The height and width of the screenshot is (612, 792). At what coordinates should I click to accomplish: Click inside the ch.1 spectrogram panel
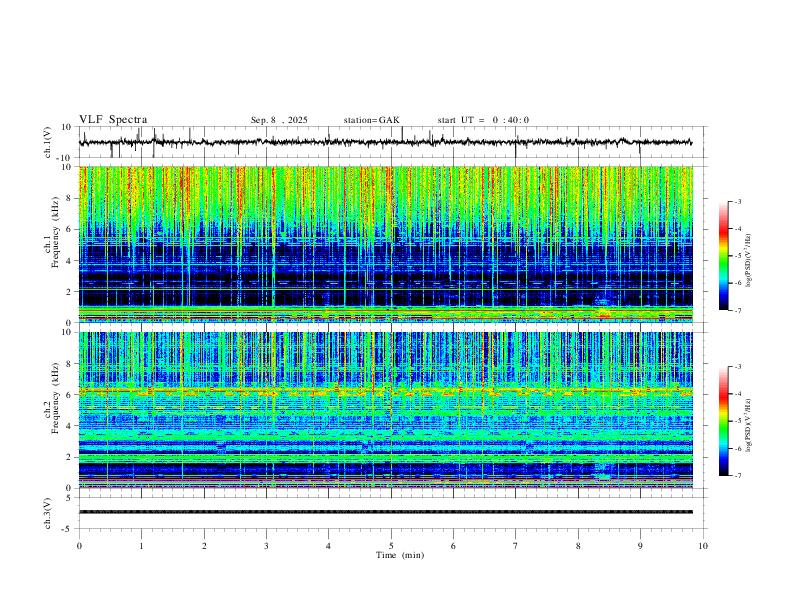point(385,244)
